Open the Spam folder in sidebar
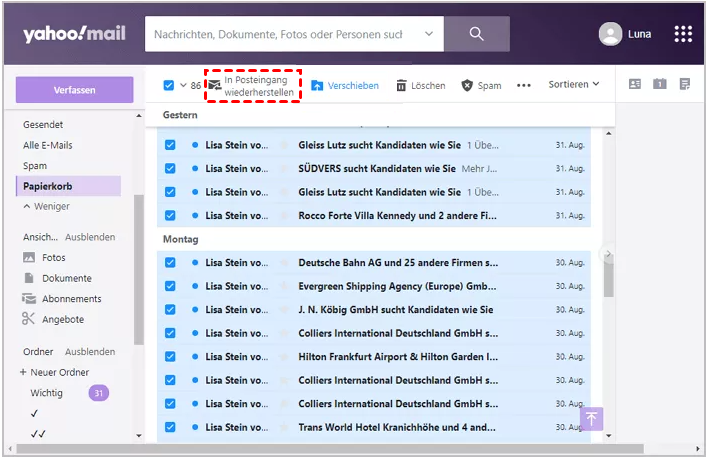The height and width of the screenshot is (458, 707). click(x=35, y=166)
